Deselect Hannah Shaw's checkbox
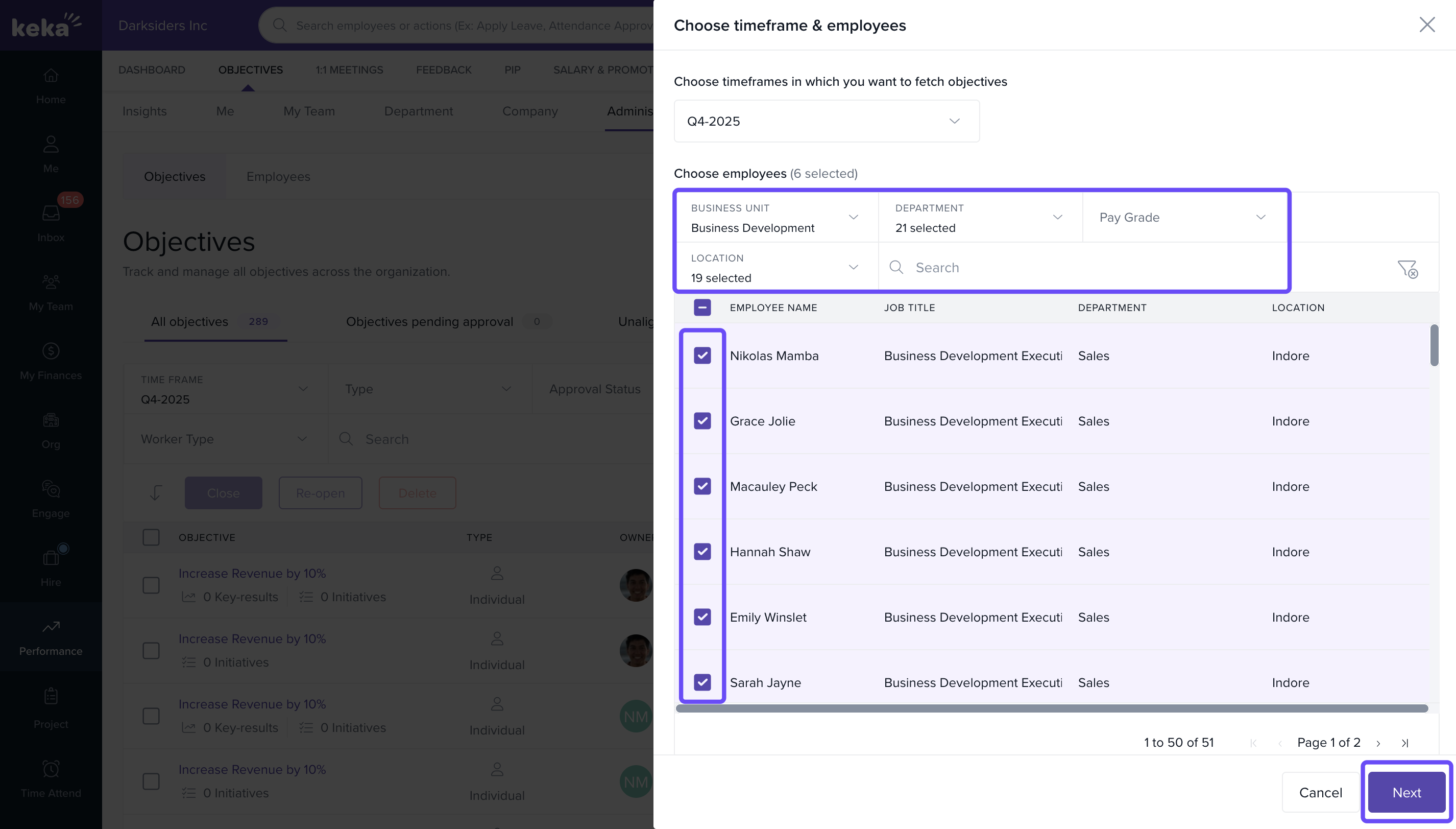Viewport: 1456px width, 829px height. point(702,552)
